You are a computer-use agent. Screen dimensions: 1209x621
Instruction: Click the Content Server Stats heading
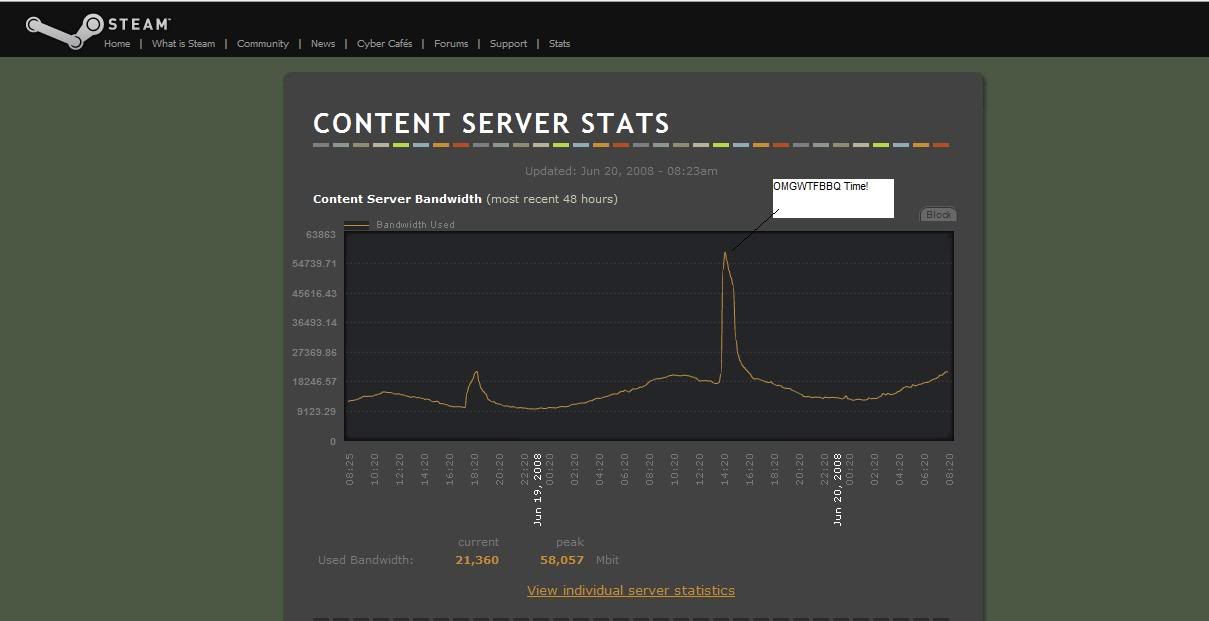pyautogui.click(x=491, y=124)
